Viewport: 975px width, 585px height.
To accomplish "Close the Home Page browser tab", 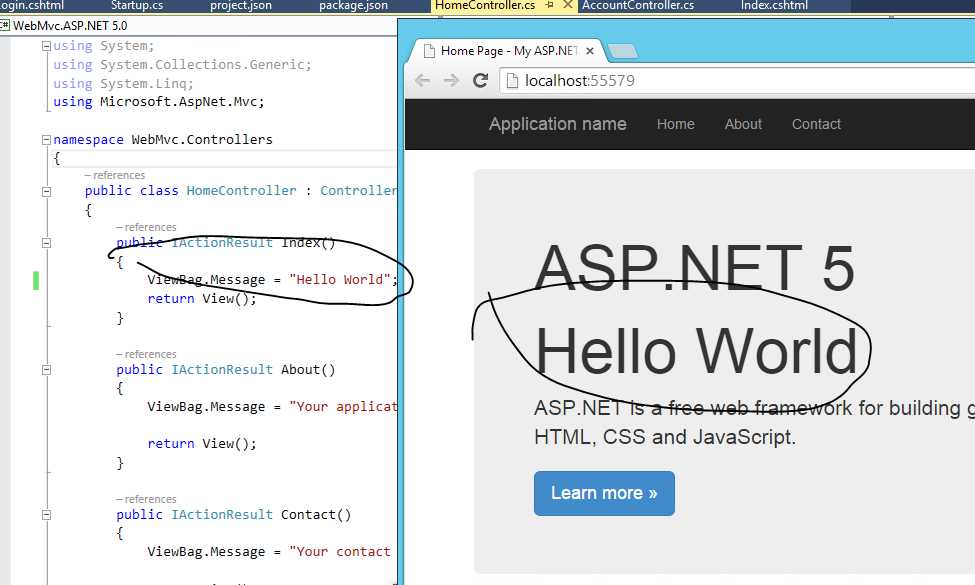I will tap(590, 51).
